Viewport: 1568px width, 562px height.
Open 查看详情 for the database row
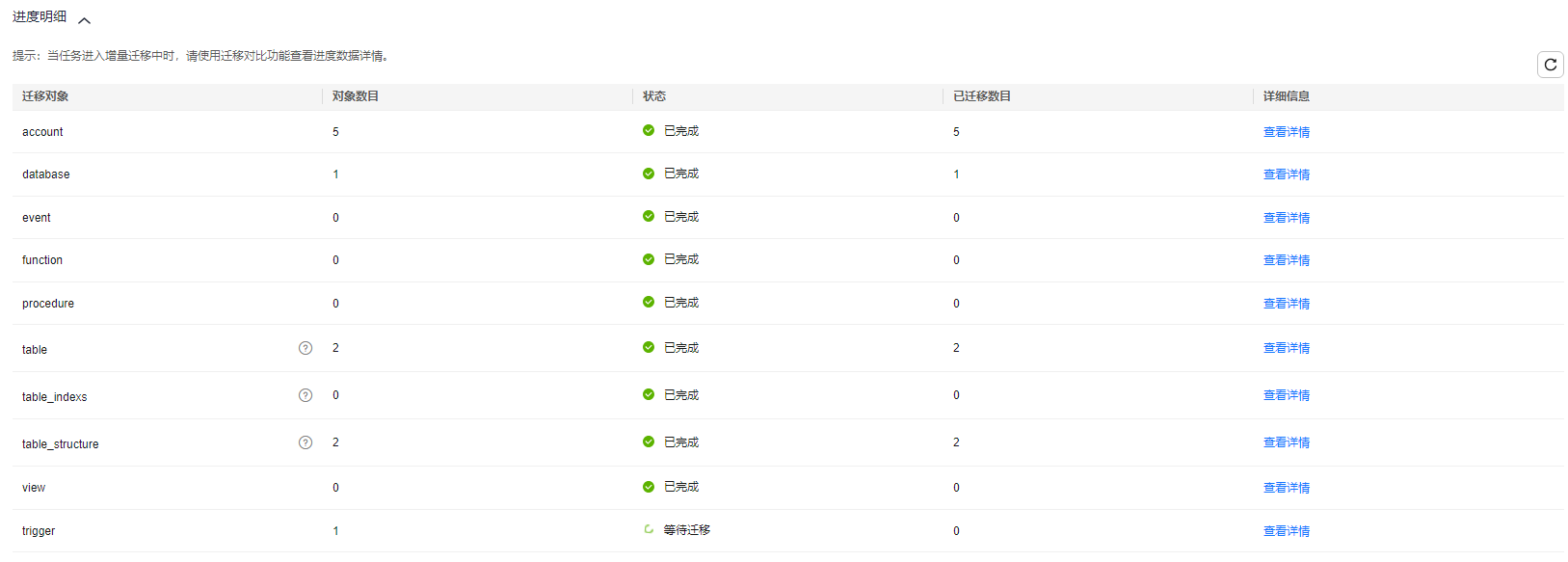pyautogui.click(x=1287, y=174)
